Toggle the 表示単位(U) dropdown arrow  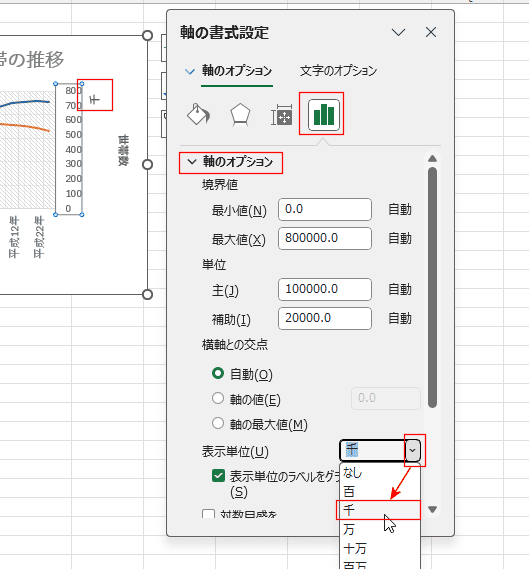point(413,450)
